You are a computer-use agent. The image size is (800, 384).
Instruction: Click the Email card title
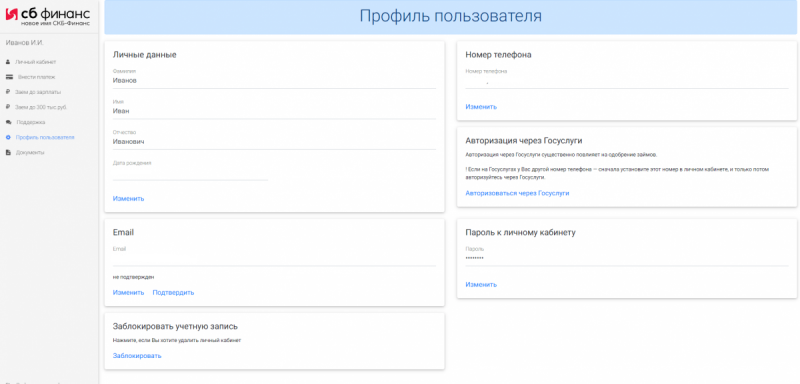[x=123, y=233]
